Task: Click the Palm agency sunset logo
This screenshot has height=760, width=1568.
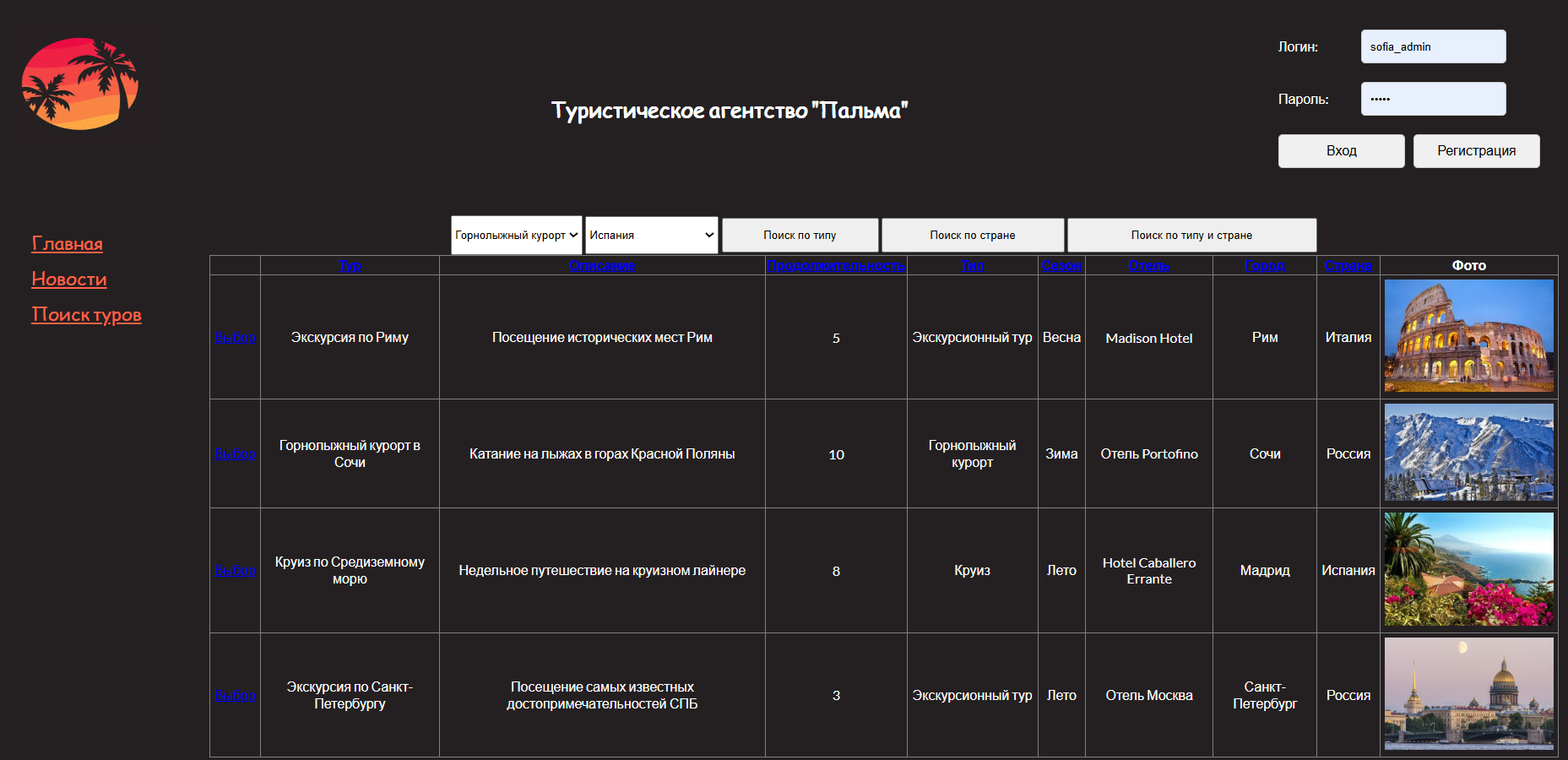Action: coord(80,84)
